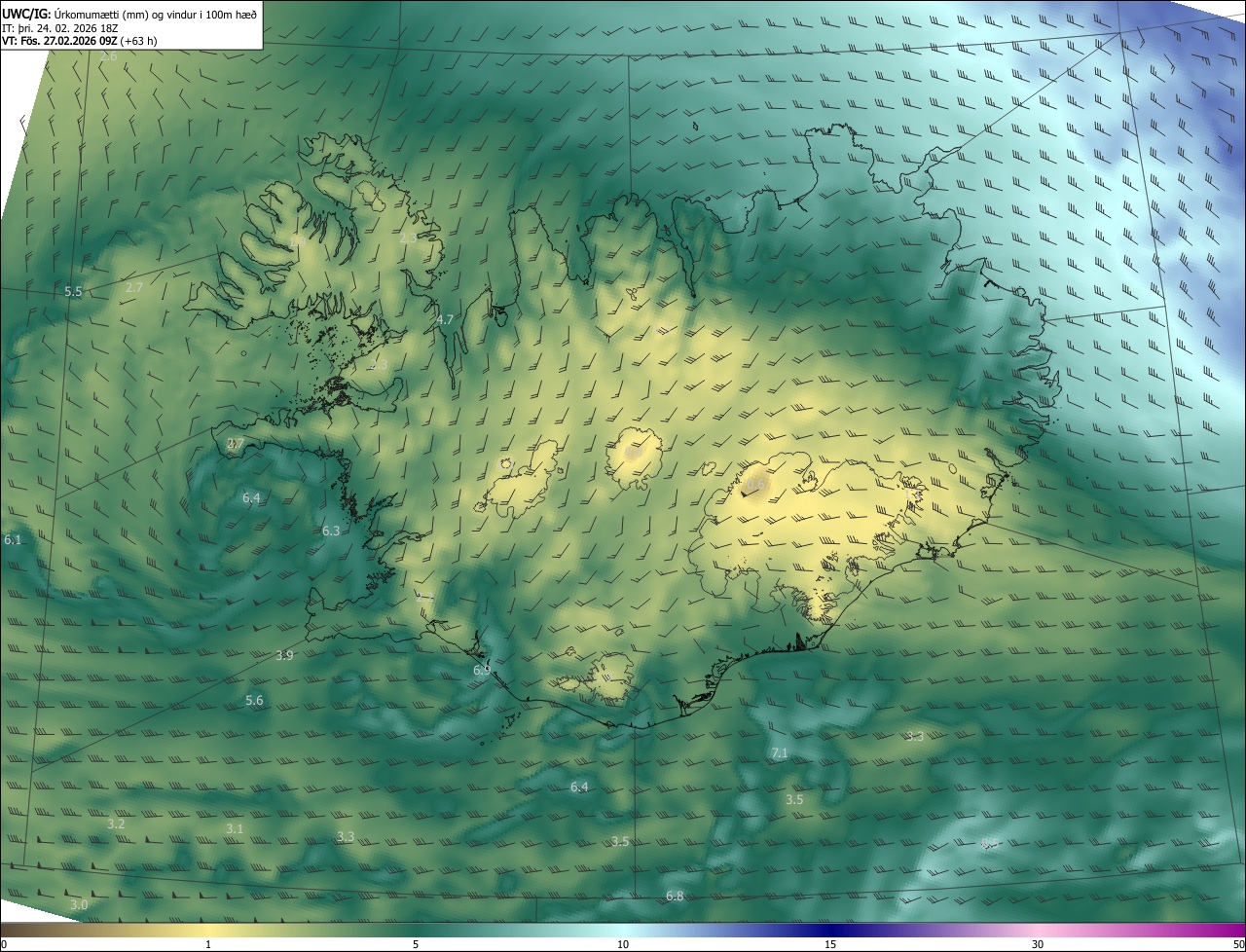Viewport: 1246px width, 952px height.
Task: Click the 3.2 value label
Action: 116,824
